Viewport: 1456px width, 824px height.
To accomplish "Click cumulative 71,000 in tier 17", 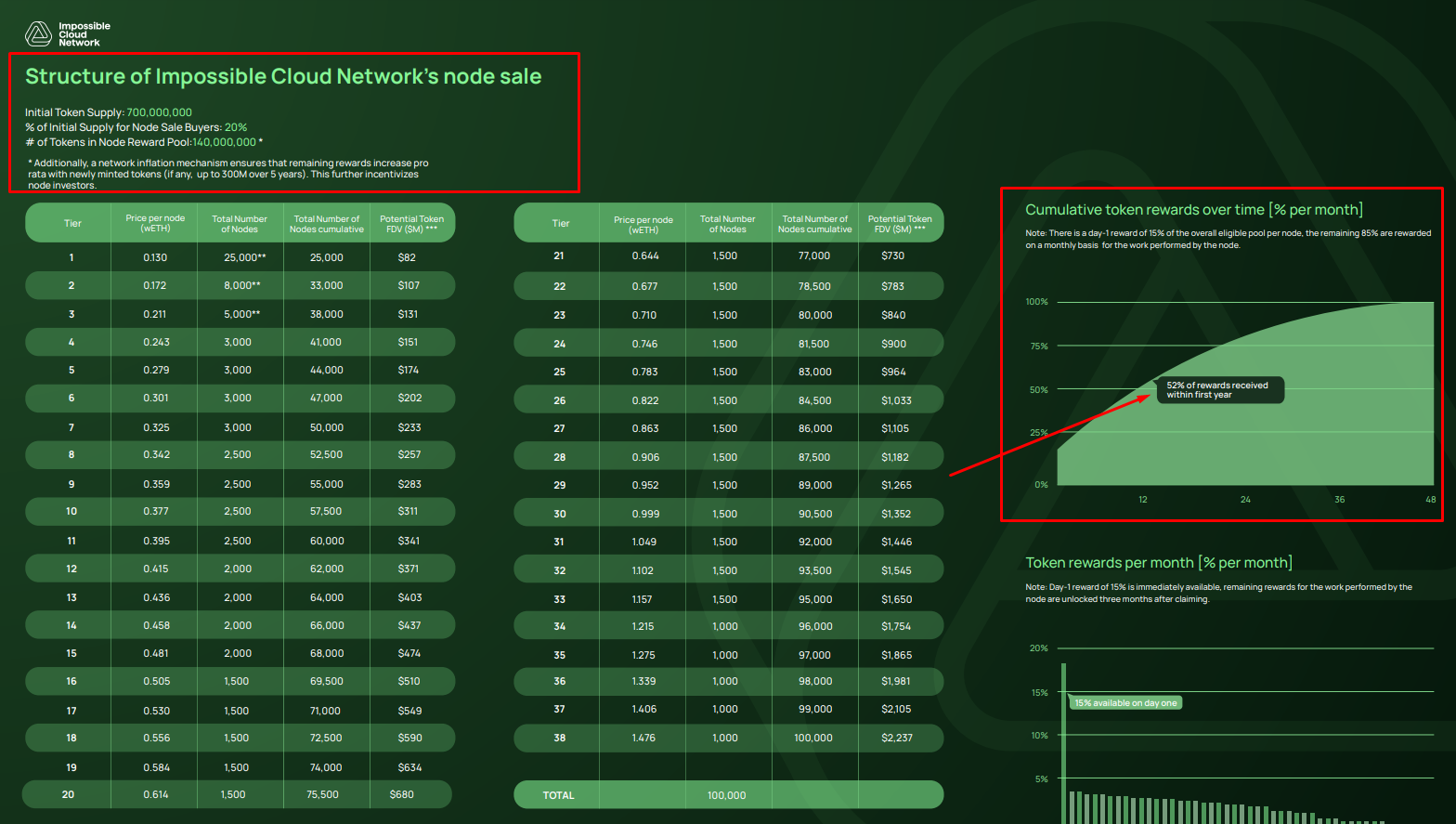I will tap(325, 711).
